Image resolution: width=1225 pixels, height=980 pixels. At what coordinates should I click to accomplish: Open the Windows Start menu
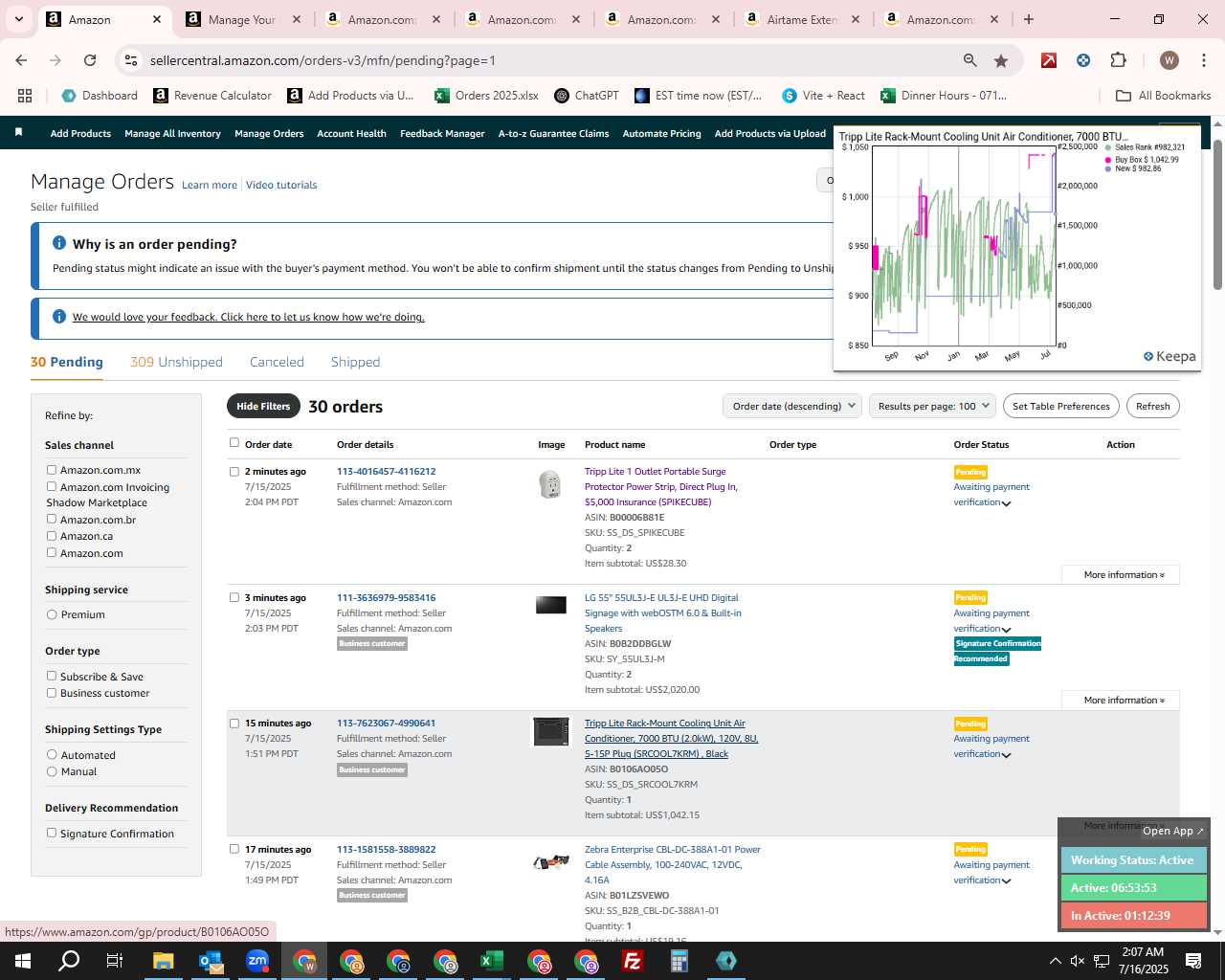click(x=22, y=961)
